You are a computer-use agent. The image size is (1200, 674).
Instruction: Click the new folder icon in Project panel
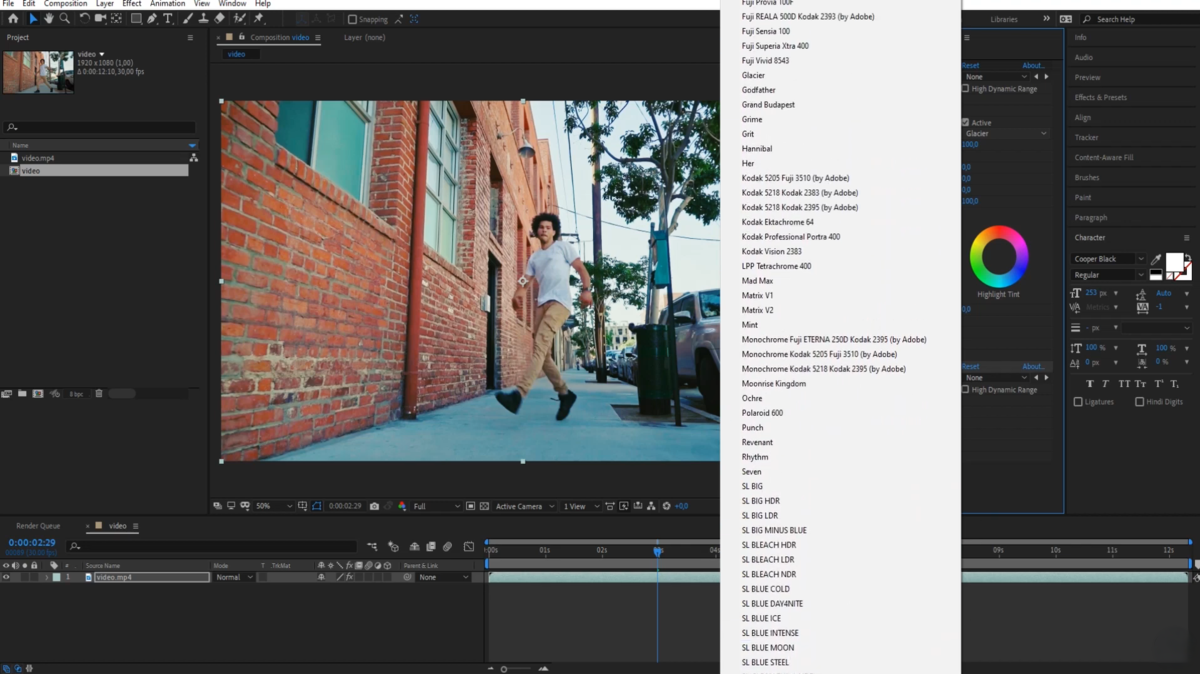pyautogui.click(x=22, y=394)
